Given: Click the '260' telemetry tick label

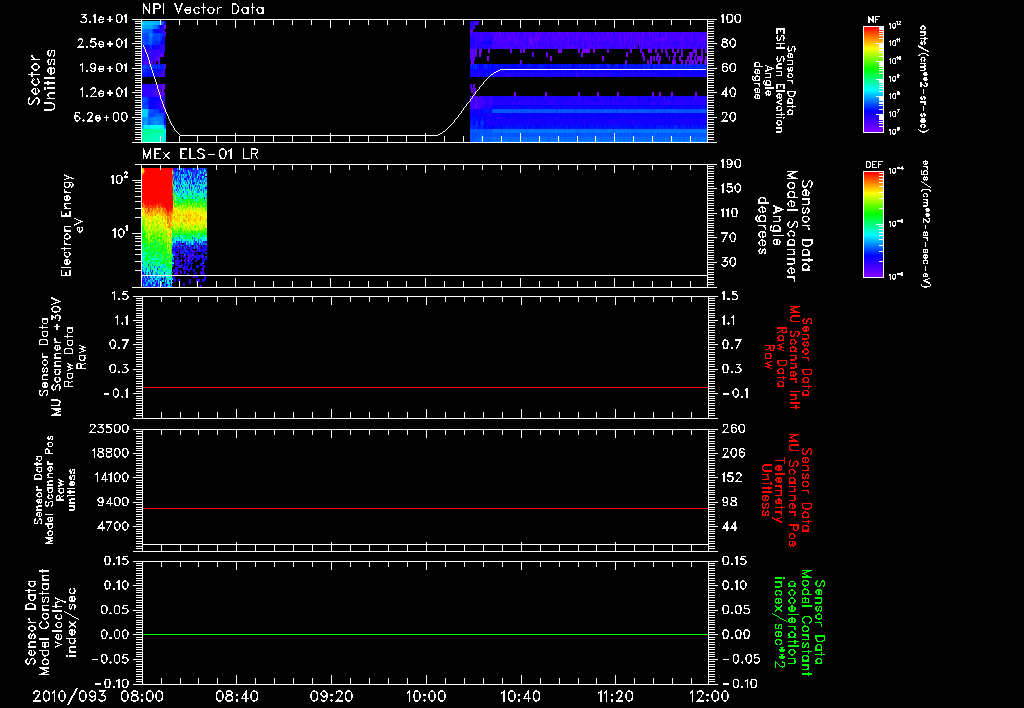Looking at the screenshot, I should coord(732,428).
